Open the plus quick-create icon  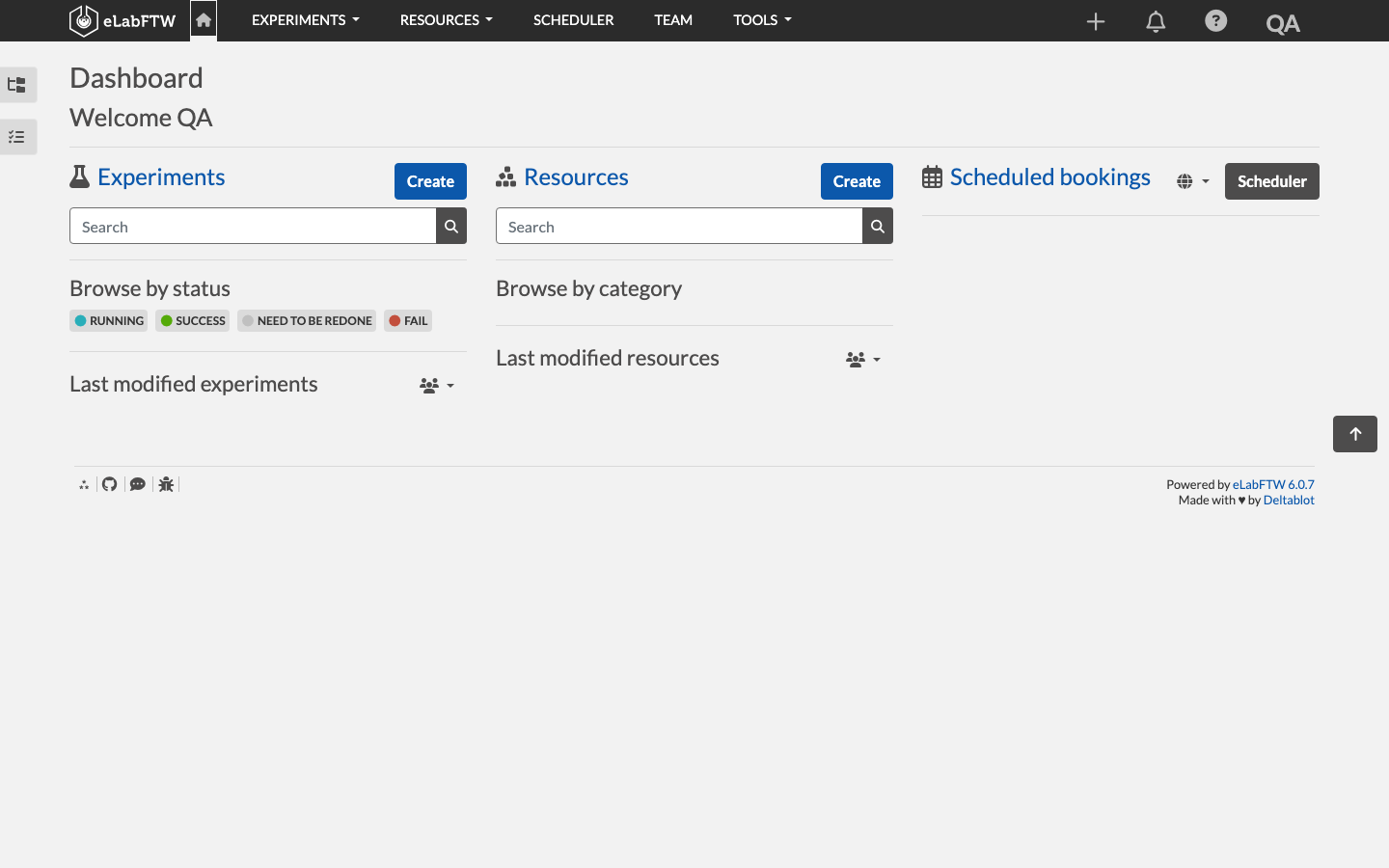point(1096,21)
